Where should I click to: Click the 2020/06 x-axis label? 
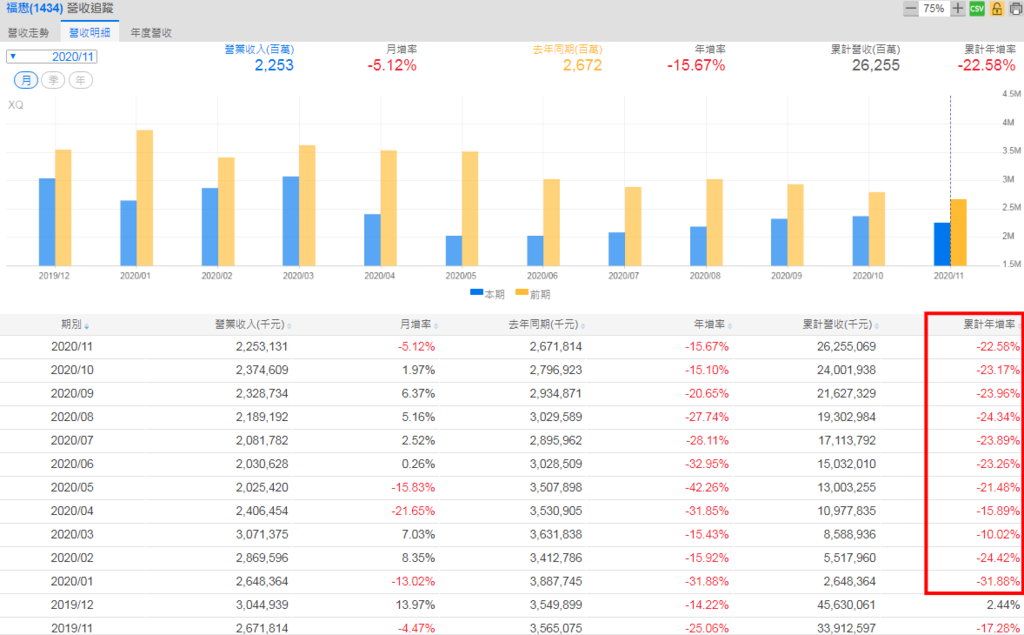pyautogui.click(x=542, y=276)
